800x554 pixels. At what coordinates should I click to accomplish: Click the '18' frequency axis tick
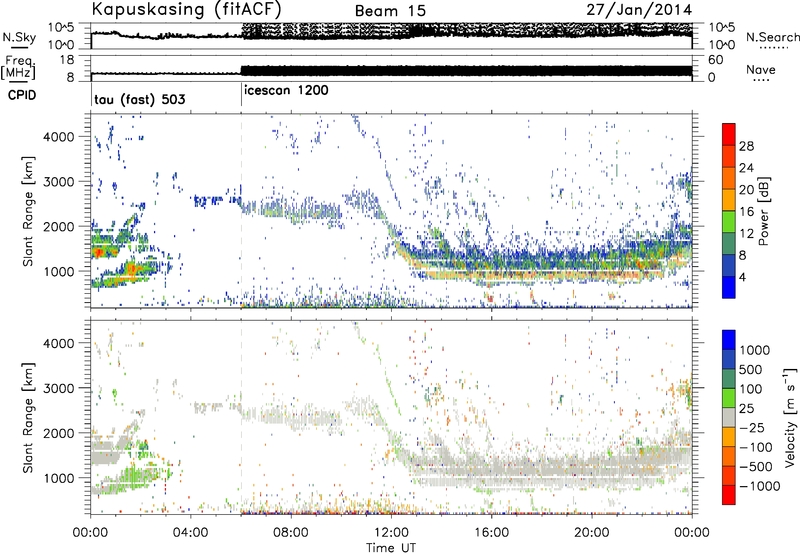point(67,60)
